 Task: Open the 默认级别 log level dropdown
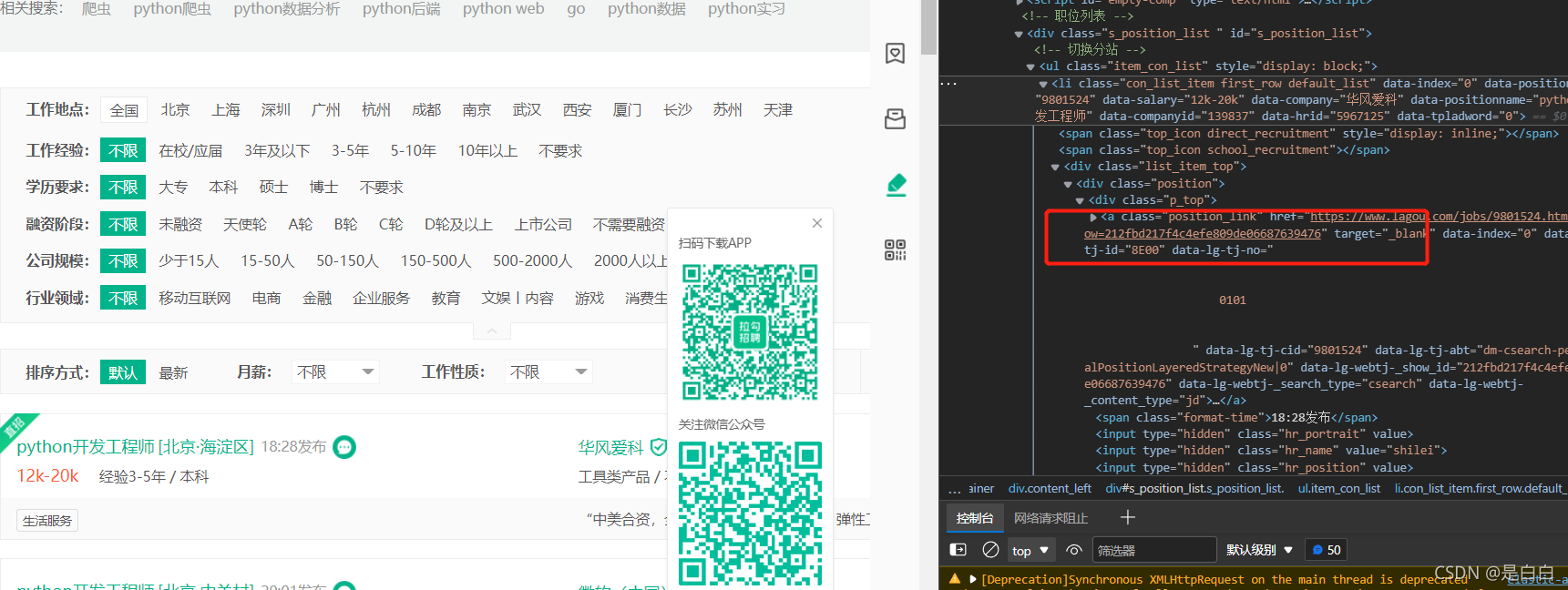pos(1260,550)
